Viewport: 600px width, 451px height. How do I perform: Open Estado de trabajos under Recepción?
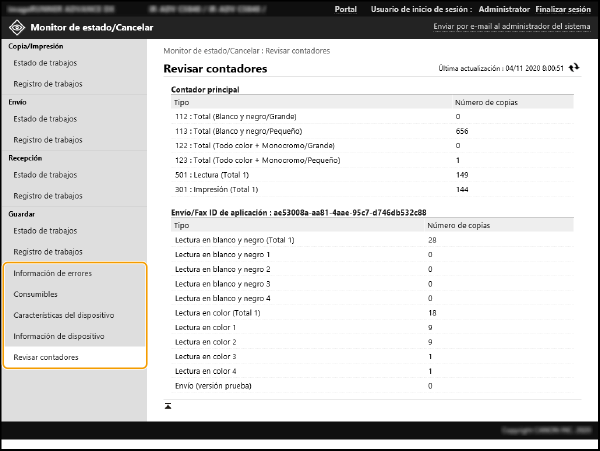44,175
